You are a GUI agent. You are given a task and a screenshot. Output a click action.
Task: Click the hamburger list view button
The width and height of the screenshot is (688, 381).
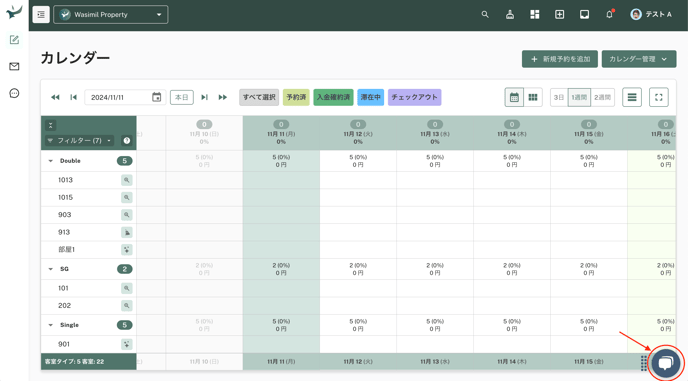[632, 97]
